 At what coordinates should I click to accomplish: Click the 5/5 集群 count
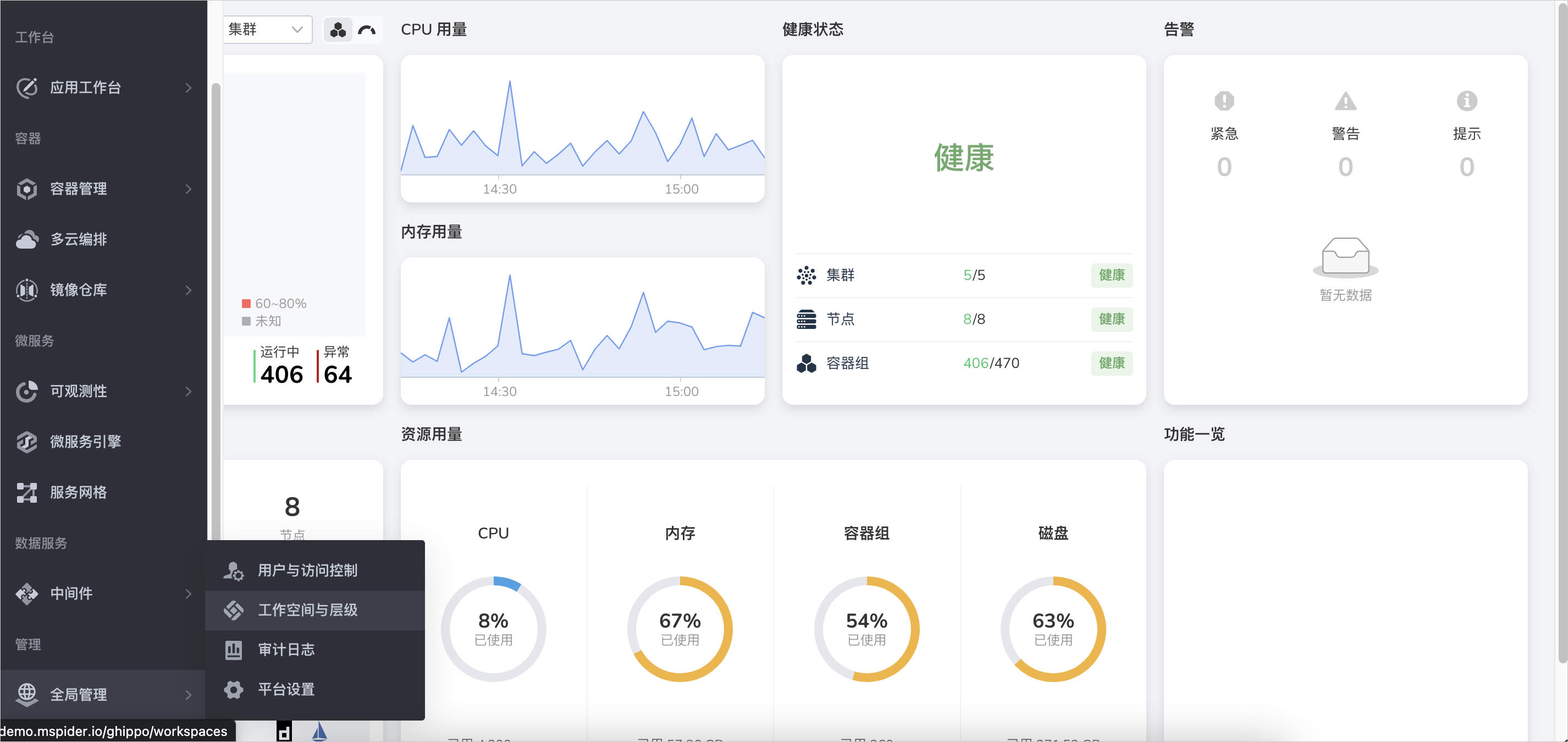974,276
